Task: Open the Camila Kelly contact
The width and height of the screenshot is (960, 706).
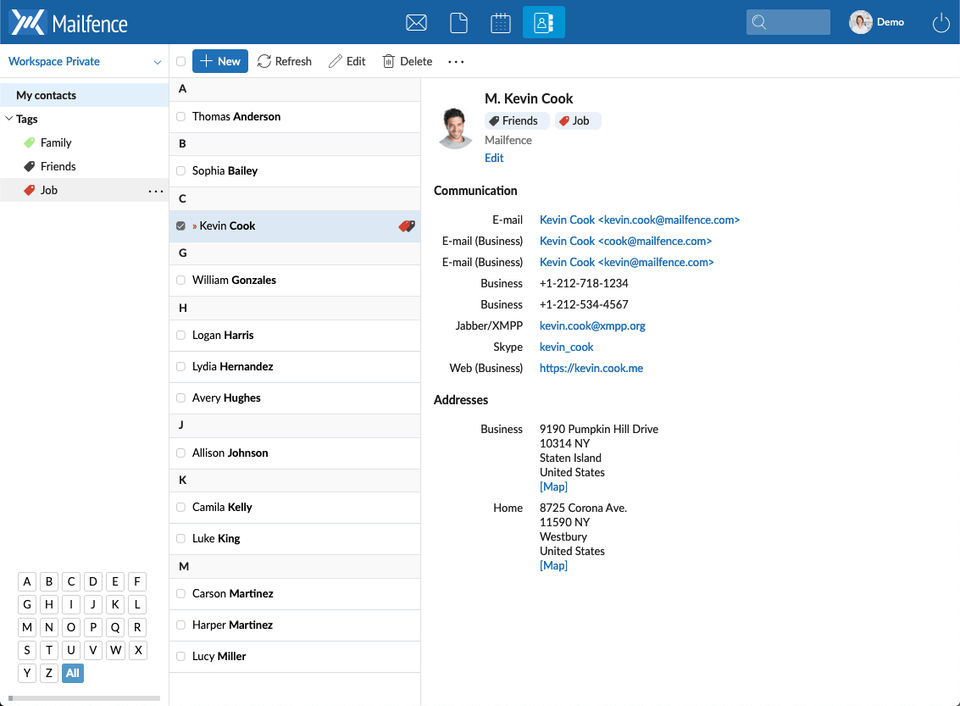Action: click(295, 508)
